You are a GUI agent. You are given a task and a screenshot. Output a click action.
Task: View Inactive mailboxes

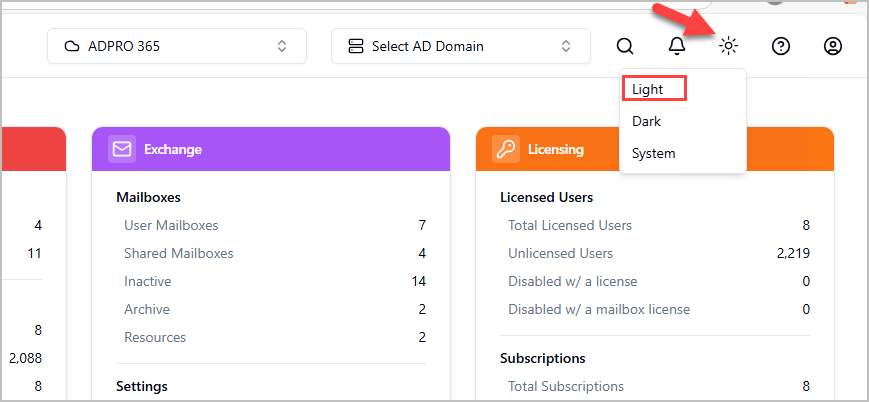(148, 281)
